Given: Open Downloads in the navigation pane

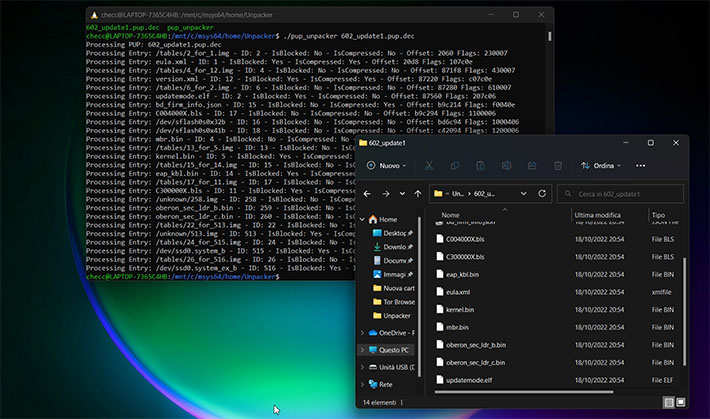Looking at the screenshot, I should [x=392, y=247].
